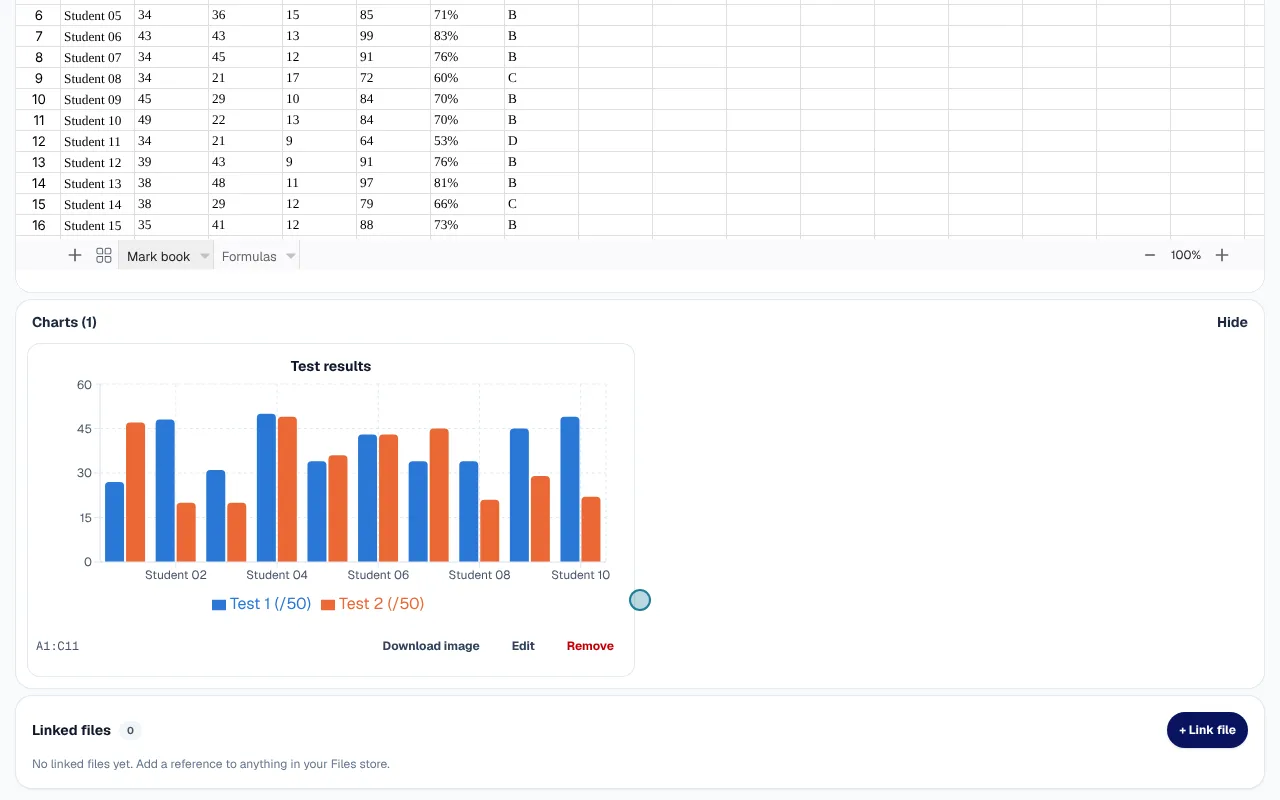Viewport: 1280px width, 800px height.
Task: Switch to the Mark book sheet tab
Action: (158, 256)
